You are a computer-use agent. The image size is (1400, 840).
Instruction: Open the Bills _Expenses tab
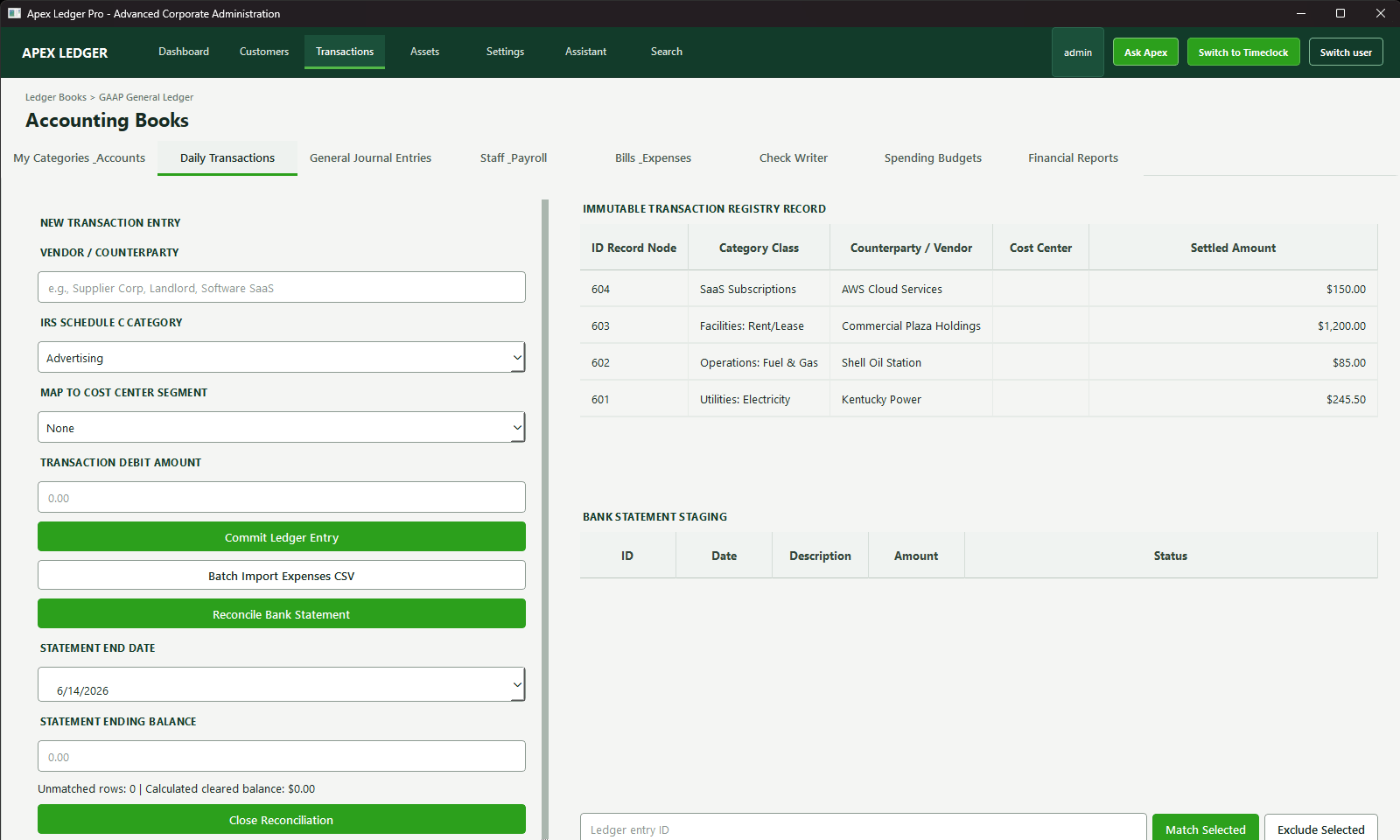(653, 158)
